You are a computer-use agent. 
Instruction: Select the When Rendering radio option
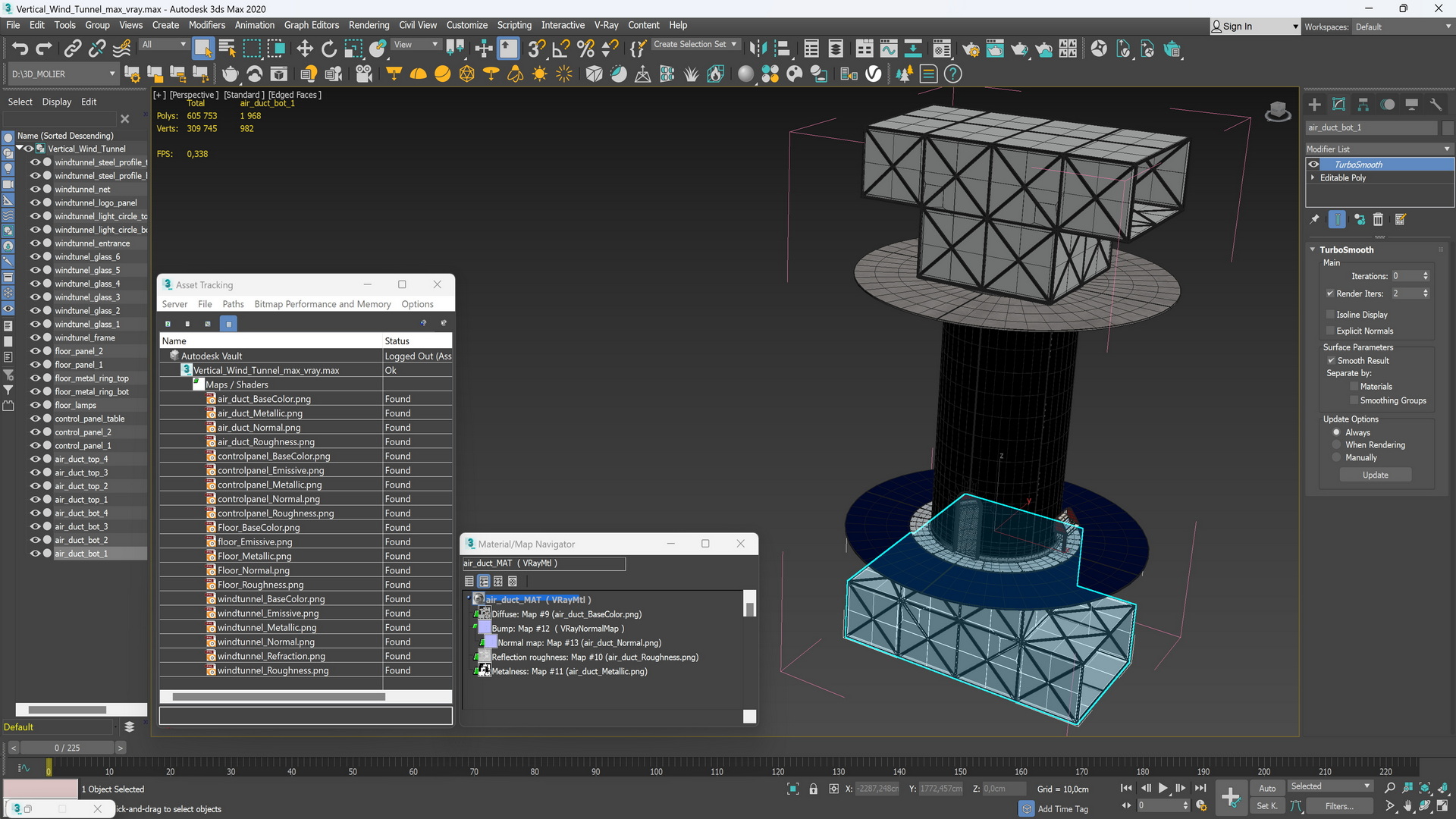coord(1337,445)
